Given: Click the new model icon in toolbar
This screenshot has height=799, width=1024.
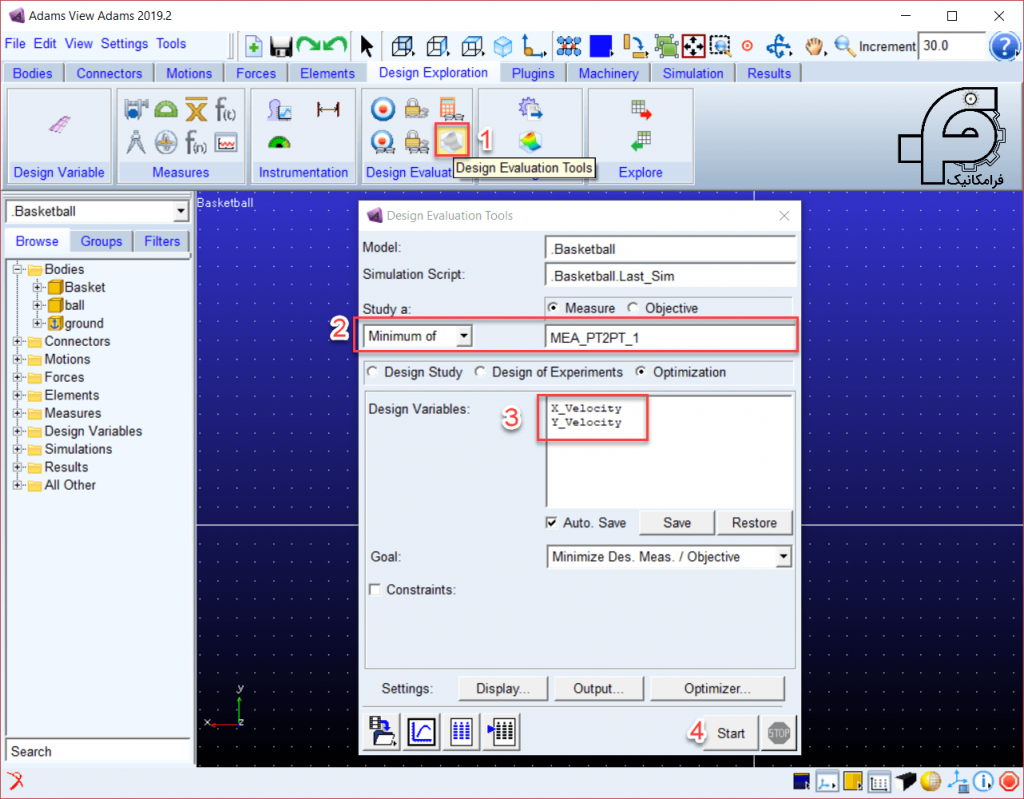Looking at the screenshot, I should point(253,46).
